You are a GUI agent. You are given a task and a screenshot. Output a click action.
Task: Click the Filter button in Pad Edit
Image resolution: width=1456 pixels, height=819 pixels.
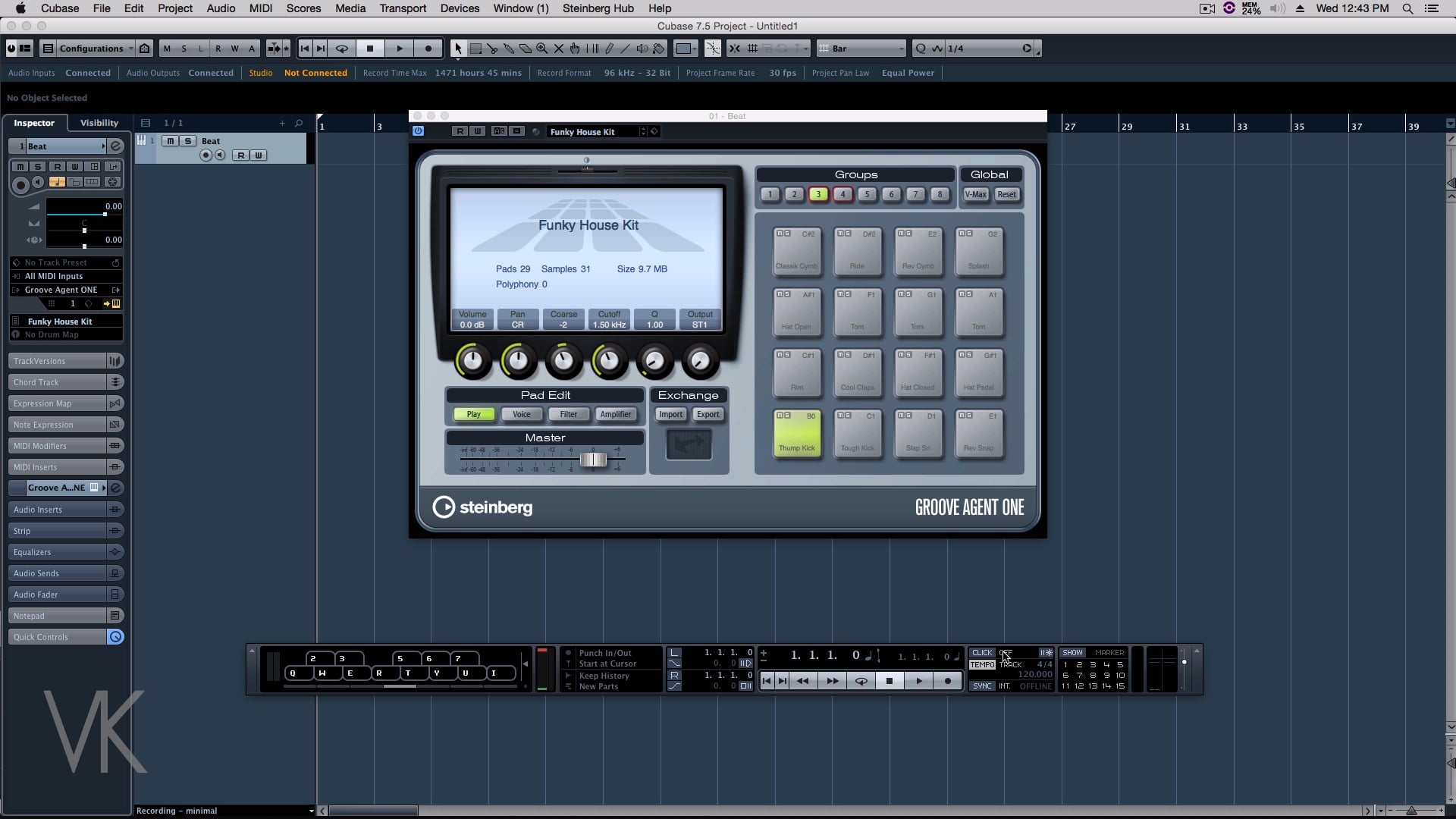point(568,415)
